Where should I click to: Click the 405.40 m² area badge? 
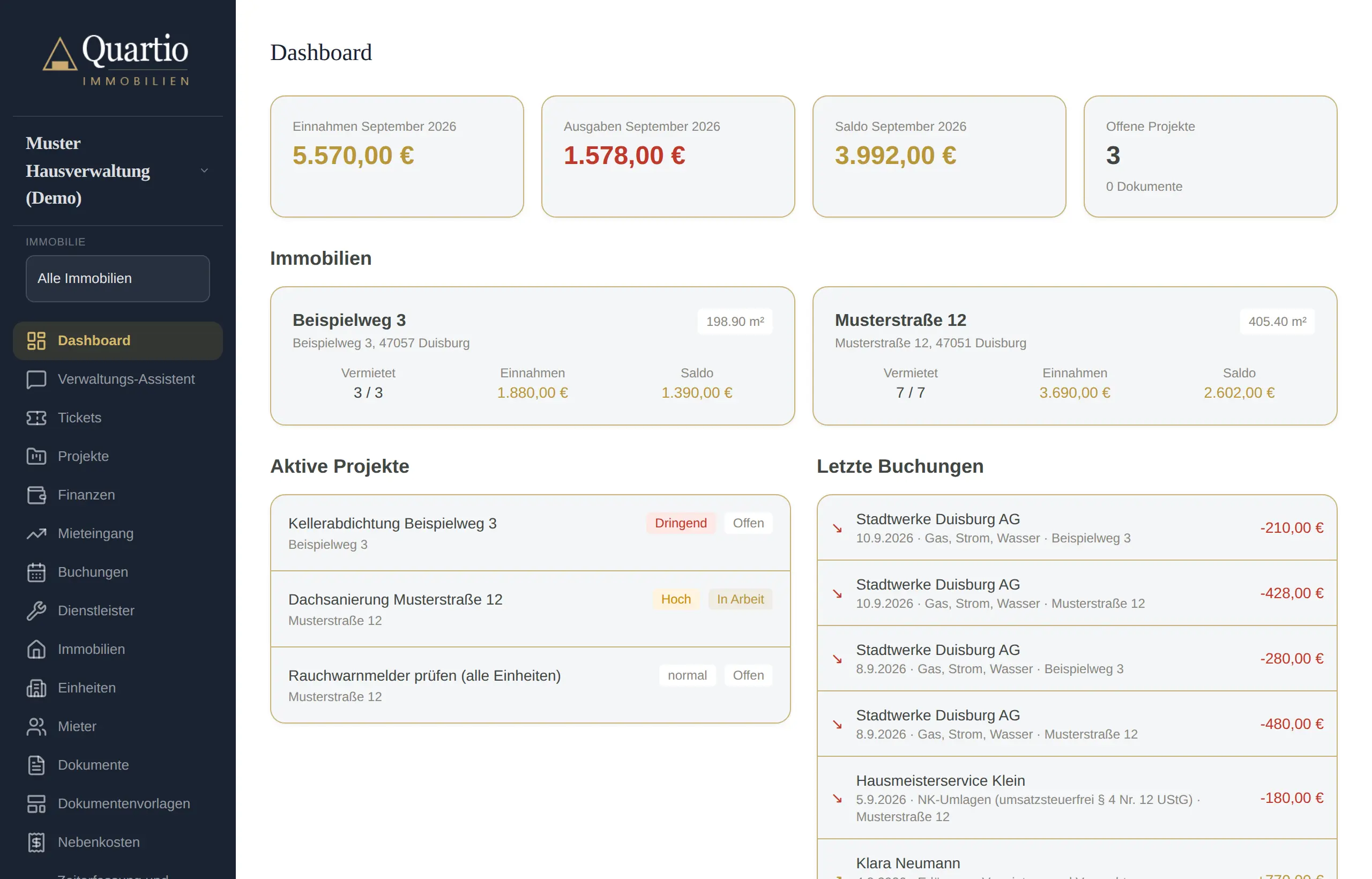(1277, 322)
